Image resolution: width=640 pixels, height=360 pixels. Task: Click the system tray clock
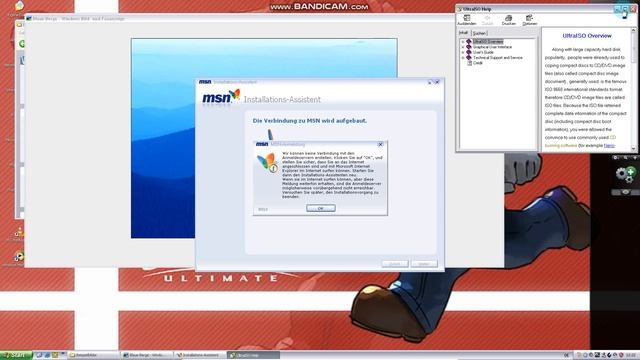click(x=632, y=355)
